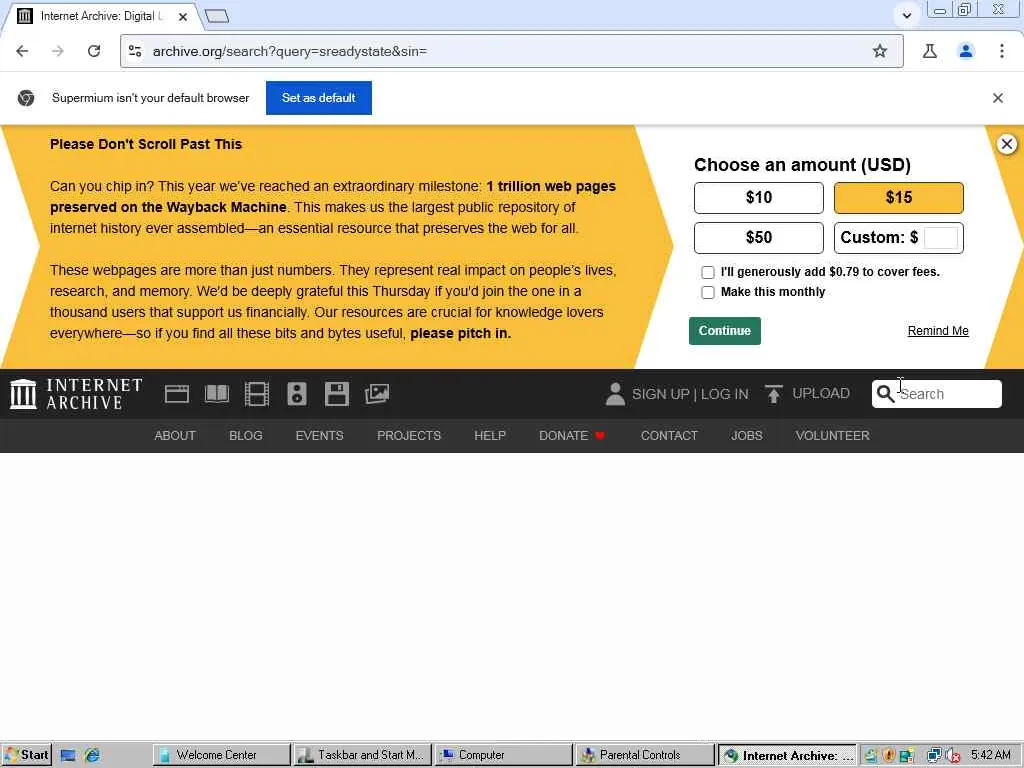Open the Texts book icon
The height and width of the screenshot is (768, 1024).
click(x=217, y=394)
